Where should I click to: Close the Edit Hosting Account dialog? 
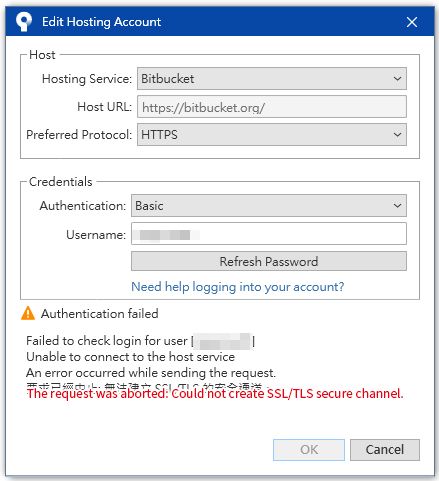(412, 22)
